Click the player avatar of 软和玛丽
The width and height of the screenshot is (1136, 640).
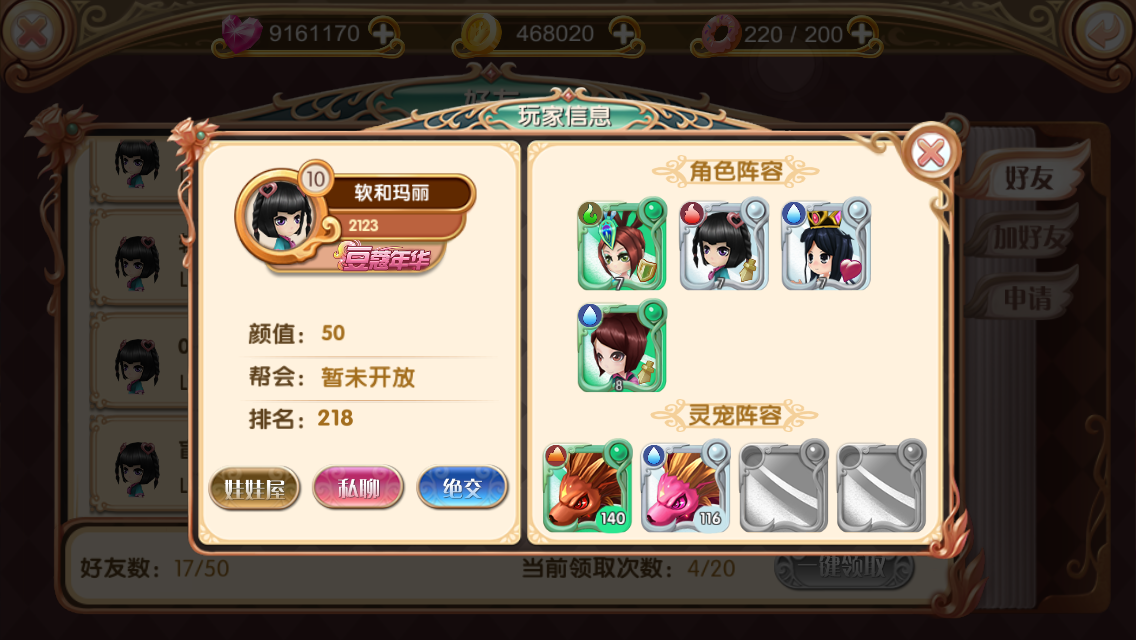tap(279, 217)
